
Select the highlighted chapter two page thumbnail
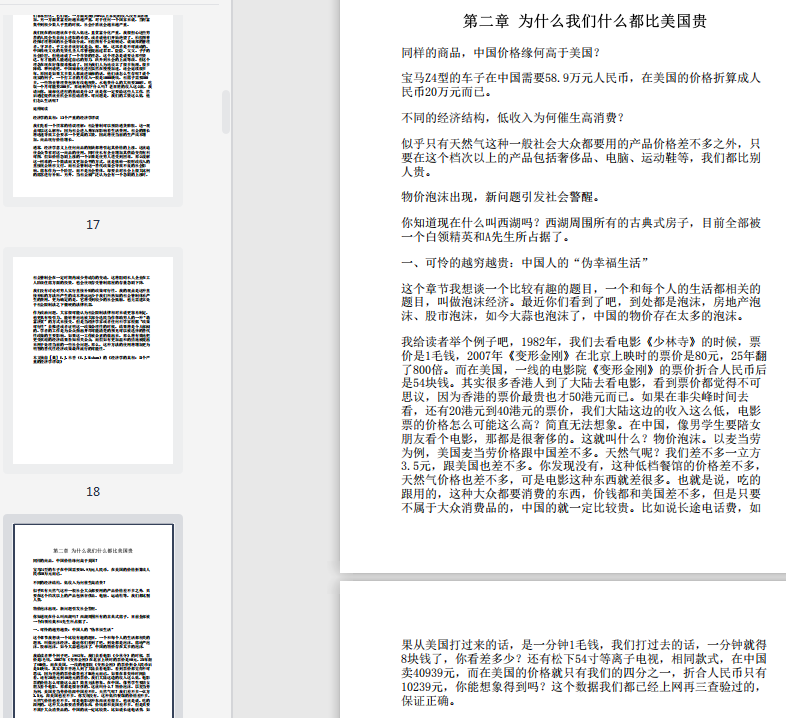point(93,621)
